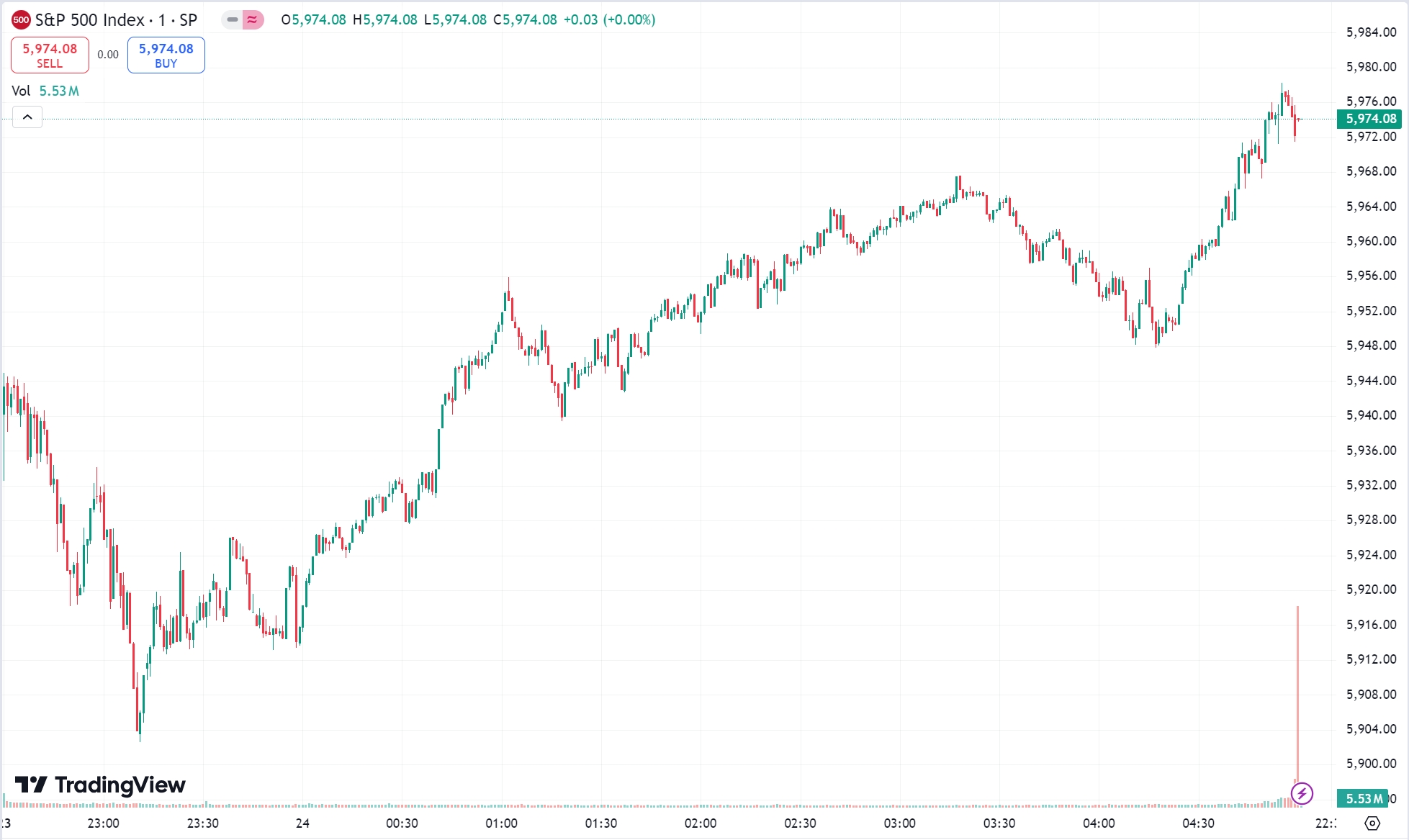Click the SELL 5,974.08 button
Viewport: 1409px width, 840px height.
pos(50,55)
